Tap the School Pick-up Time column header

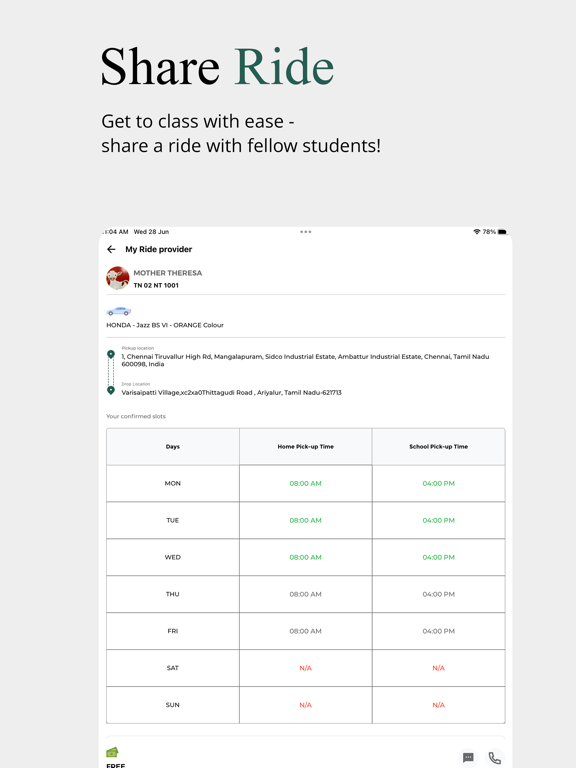pyautogui.click(x=438, y=447)
